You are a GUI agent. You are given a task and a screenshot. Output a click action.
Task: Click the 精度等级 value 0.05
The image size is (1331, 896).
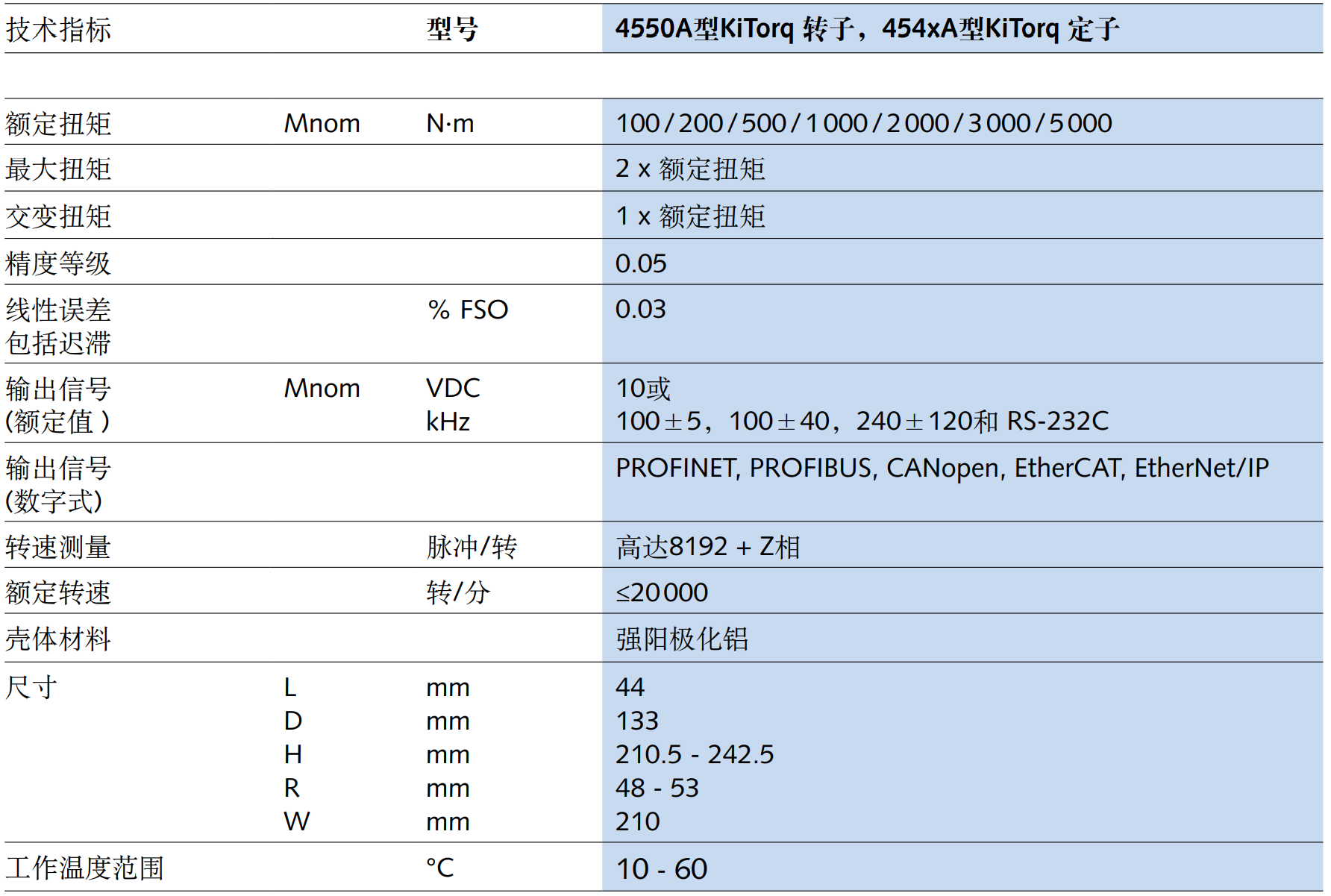[640, 263]
